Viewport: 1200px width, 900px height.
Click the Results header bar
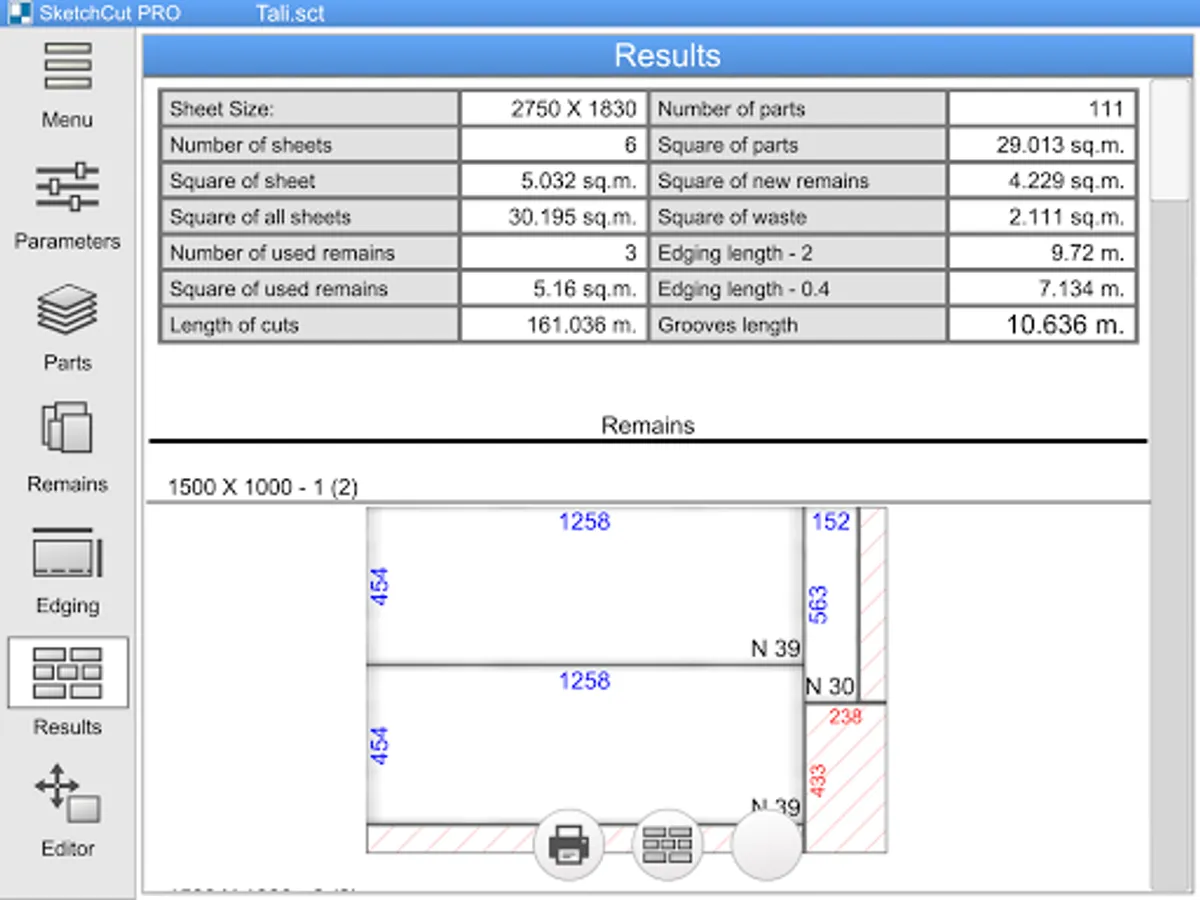(668, 55)
